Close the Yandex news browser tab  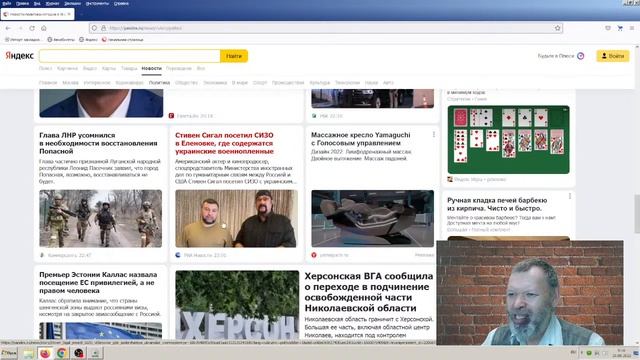(x=69, y=14)
